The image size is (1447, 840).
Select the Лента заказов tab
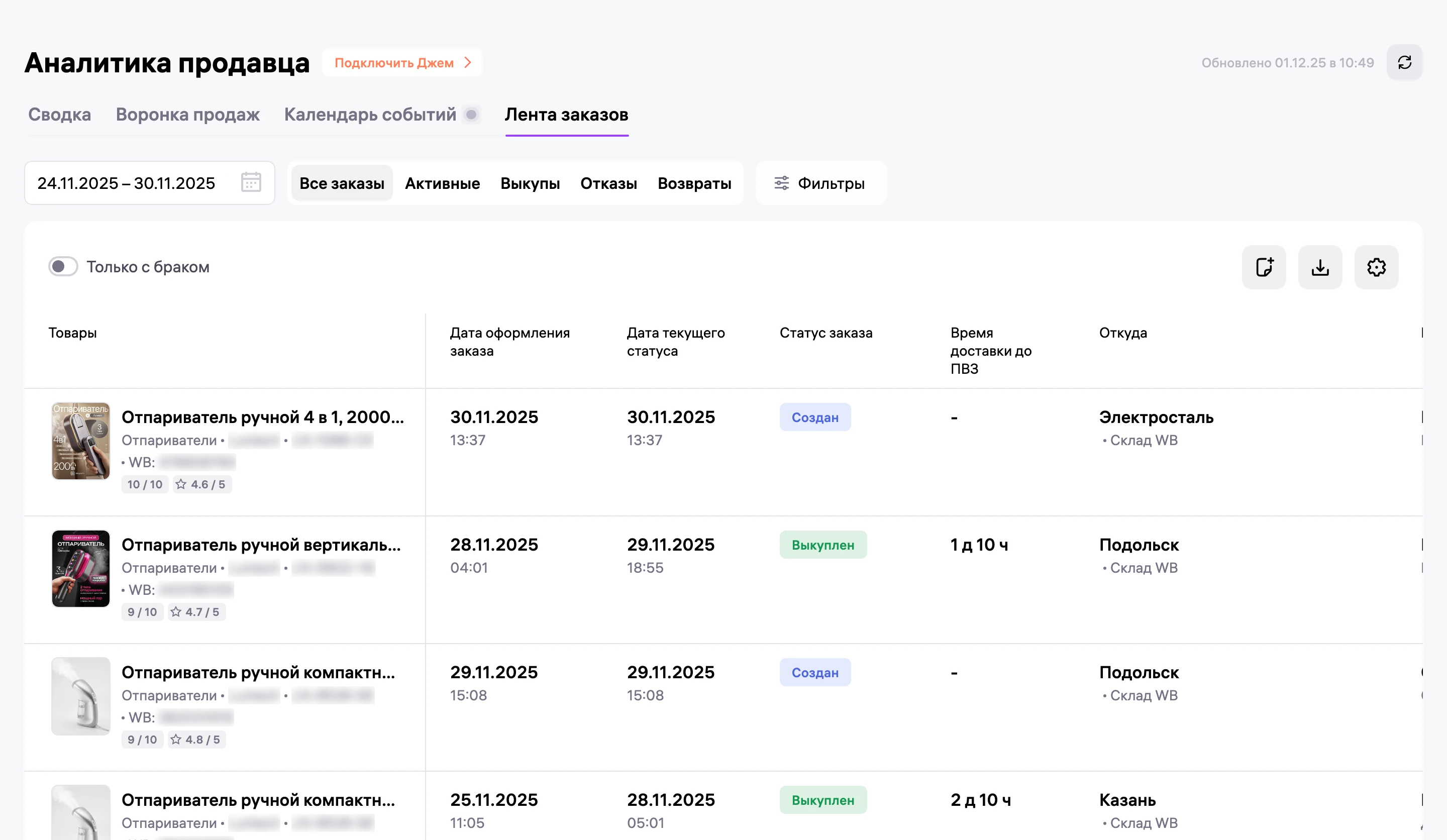(x=567, y=114)
